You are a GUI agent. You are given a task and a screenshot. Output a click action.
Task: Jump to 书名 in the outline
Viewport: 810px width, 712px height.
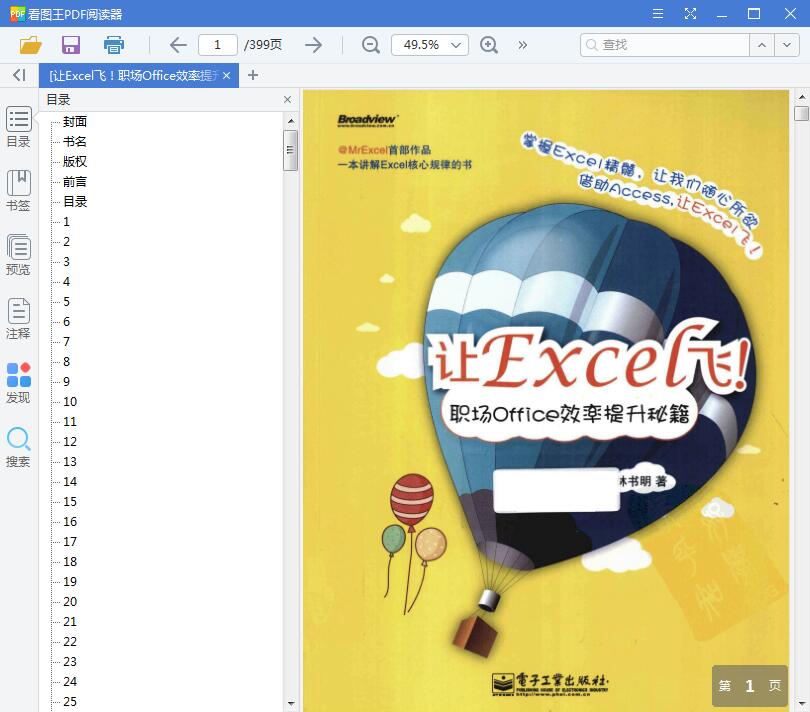coord(75,142)
